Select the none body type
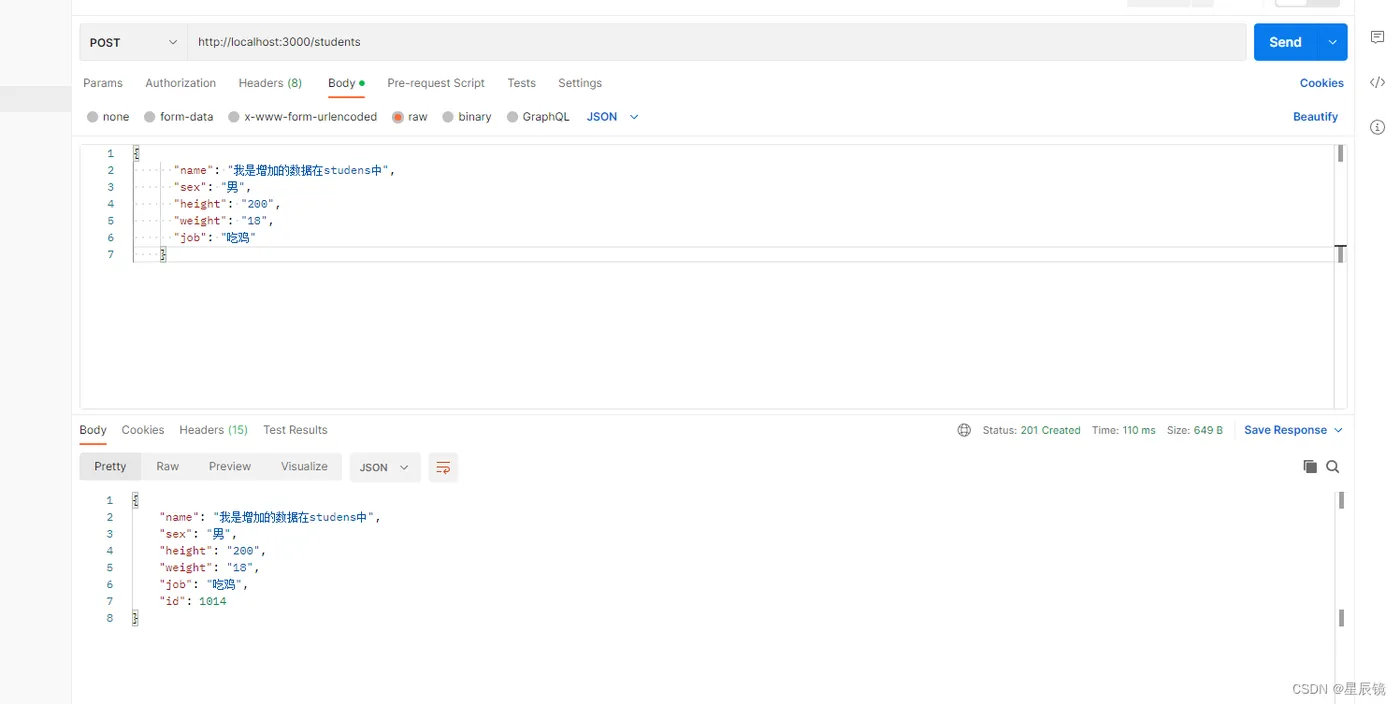Screen dimensions: 1400x704 pos(108,117)
